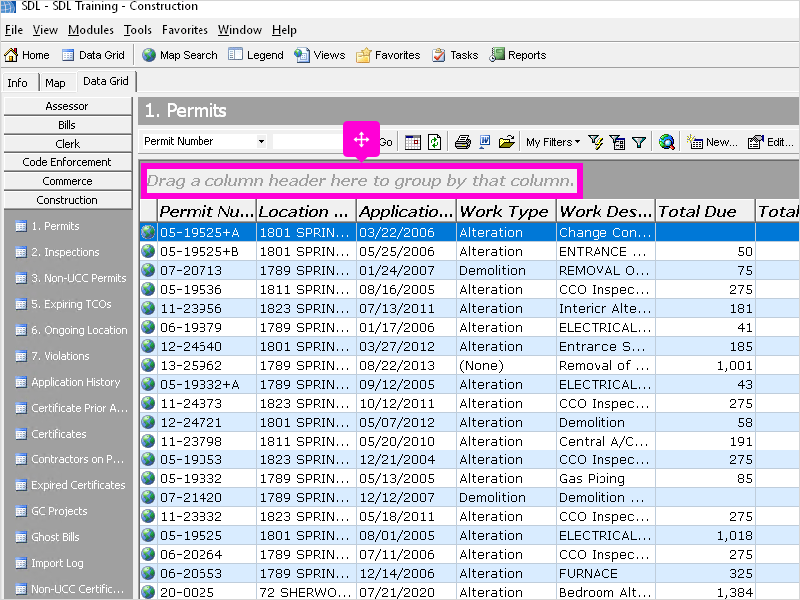Open the File menu
Viewport: 800px width, 600px height.
(14, 30)
